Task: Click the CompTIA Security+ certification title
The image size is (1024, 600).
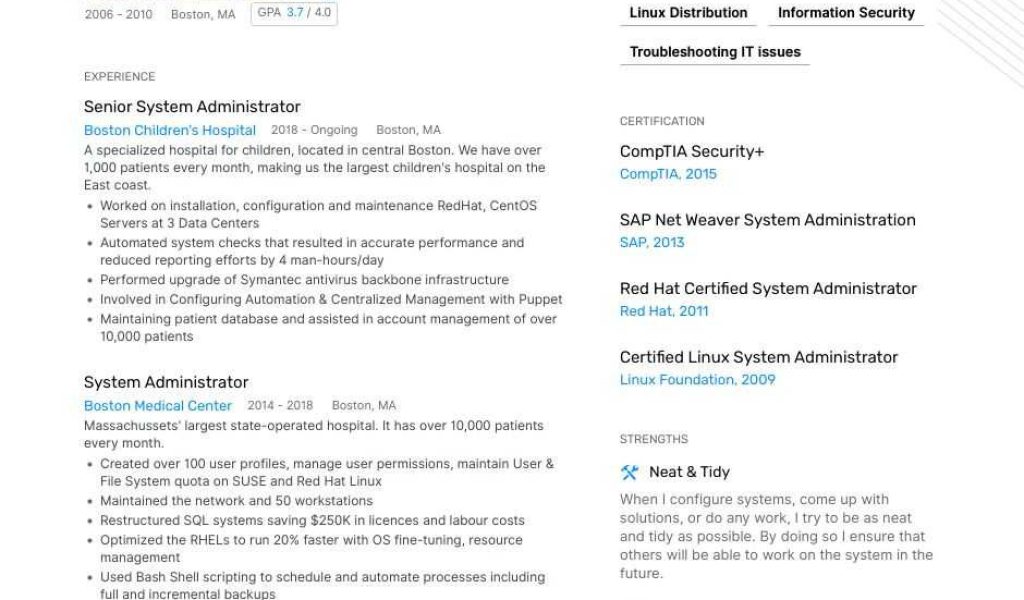Action: [692, 152]
